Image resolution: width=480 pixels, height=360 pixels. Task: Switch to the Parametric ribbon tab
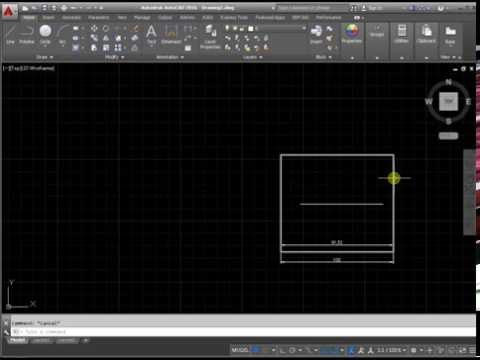tap(98, 17)
